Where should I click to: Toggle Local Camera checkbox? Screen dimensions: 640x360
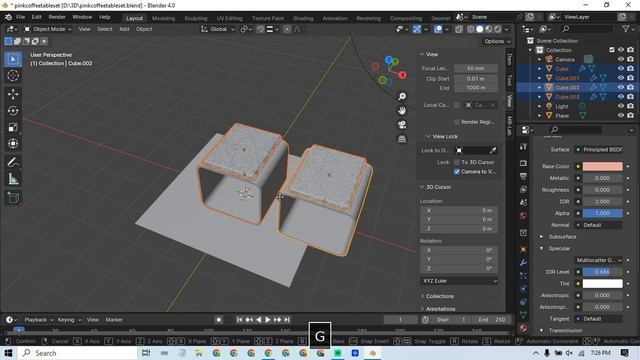457,105
